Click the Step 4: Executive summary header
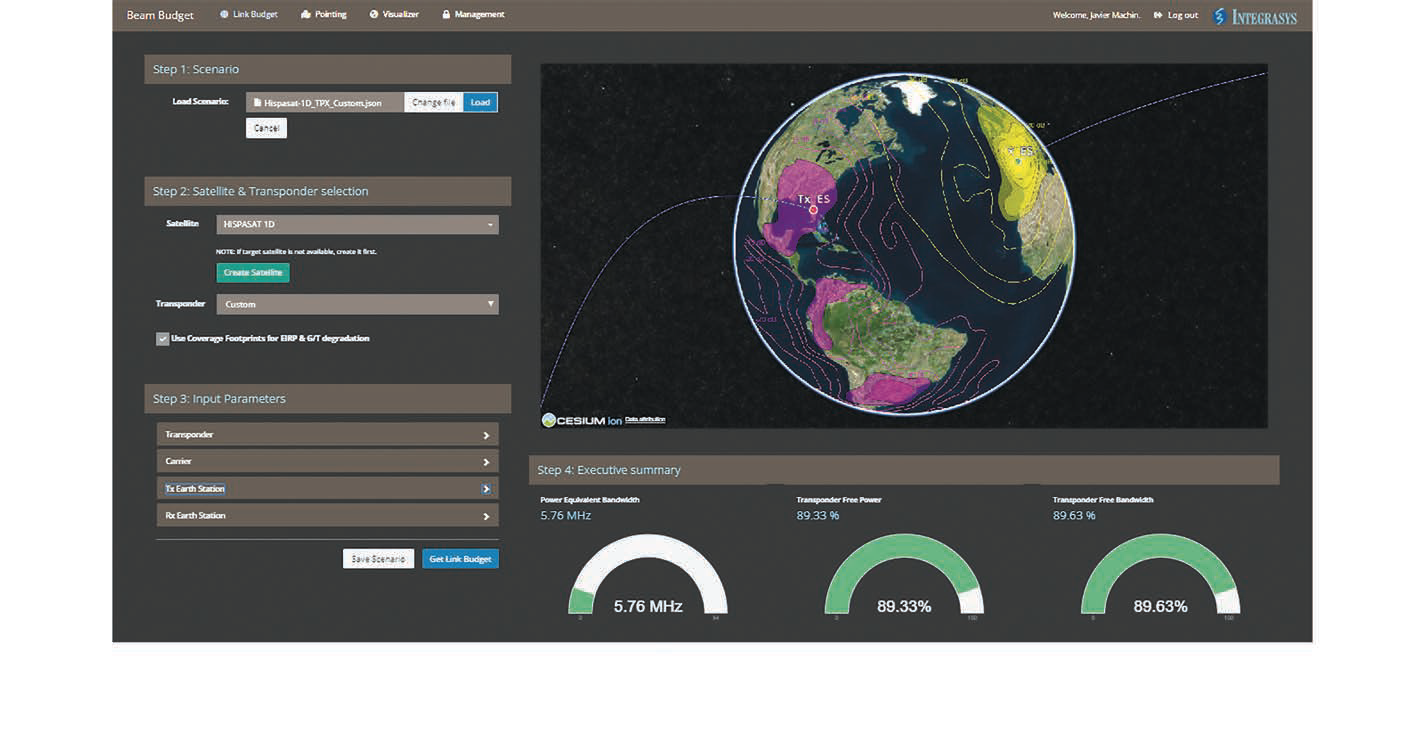The image size is (1425, 750). 904,470
